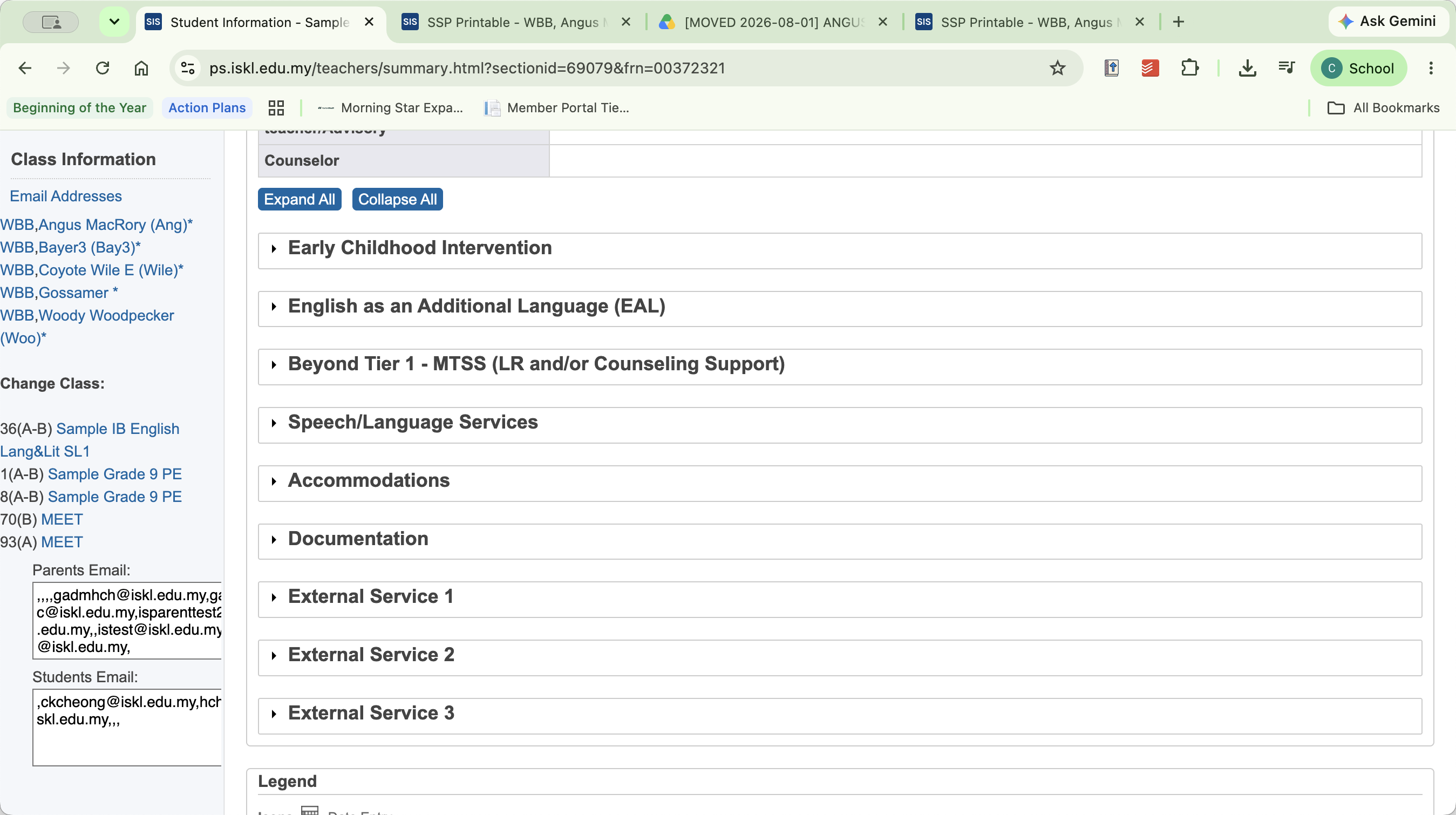1456x815 pixels.
Task: View site information icon in address bar
Action: pyautogui.click(x=188, y=69)
